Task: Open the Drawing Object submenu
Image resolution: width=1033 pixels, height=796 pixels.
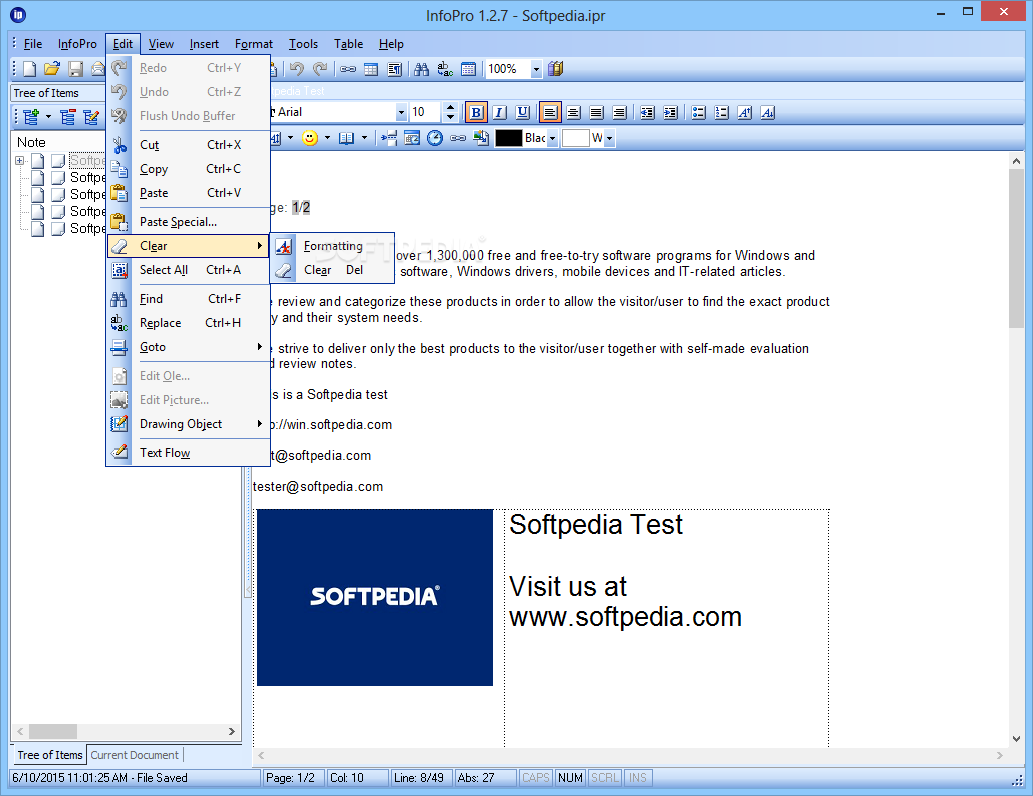Action: pyautogui.click(x=188, y=424)
